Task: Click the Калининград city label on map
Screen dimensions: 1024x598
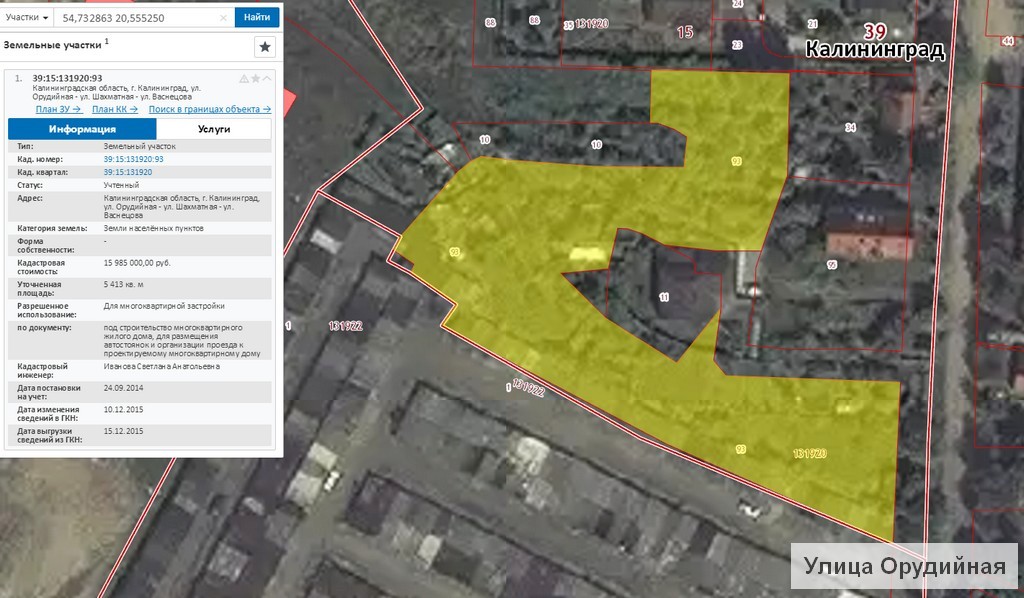Action: [x=874, y=51]
